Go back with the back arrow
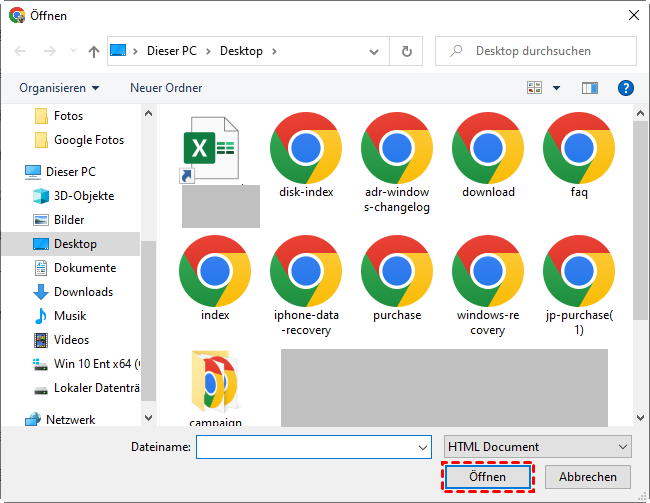The width and height of the screenshot is (650, 503). pyautogui.click(x=20, y=51)
